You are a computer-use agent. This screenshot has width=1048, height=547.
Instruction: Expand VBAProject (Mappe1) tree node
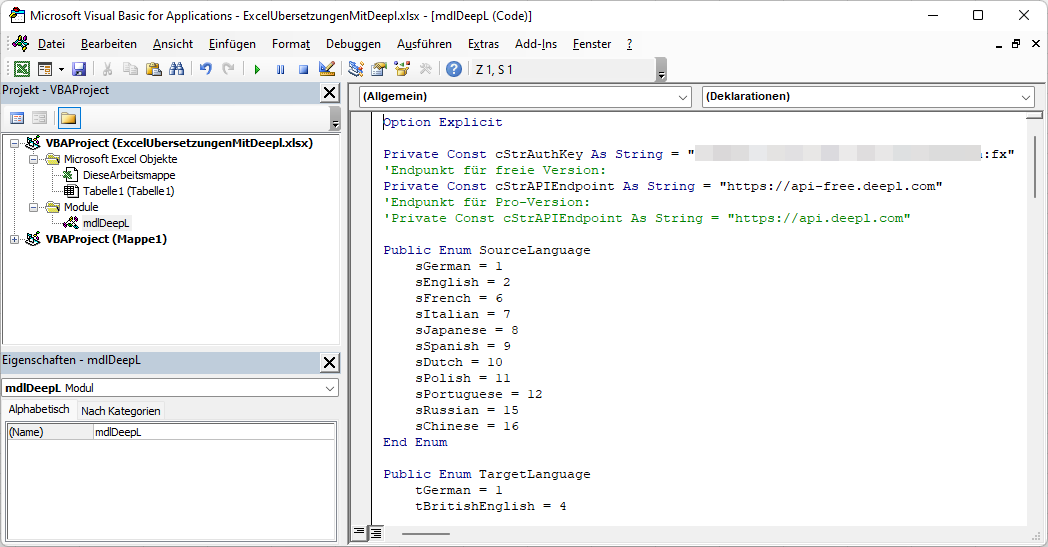[x=15, y=239]
